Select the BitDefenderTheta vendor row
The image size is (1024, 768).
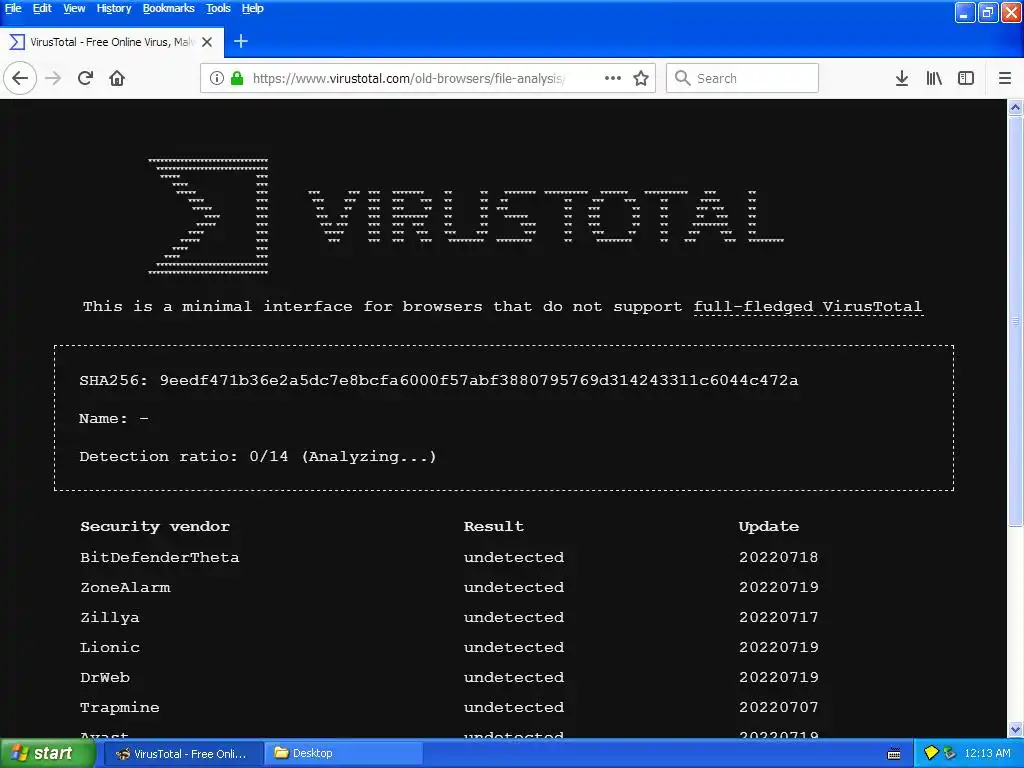point(449,557)
